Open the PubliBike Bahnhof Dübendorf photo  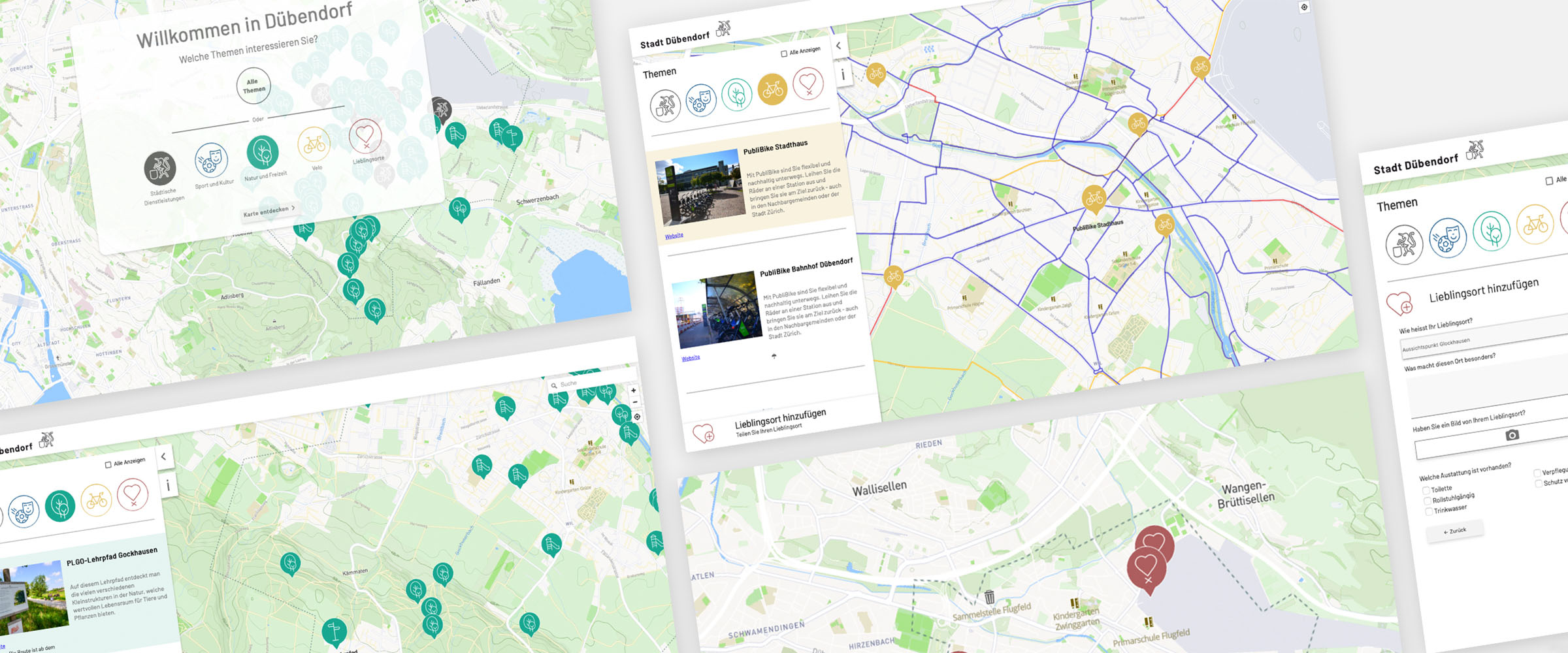pos(717,310)
